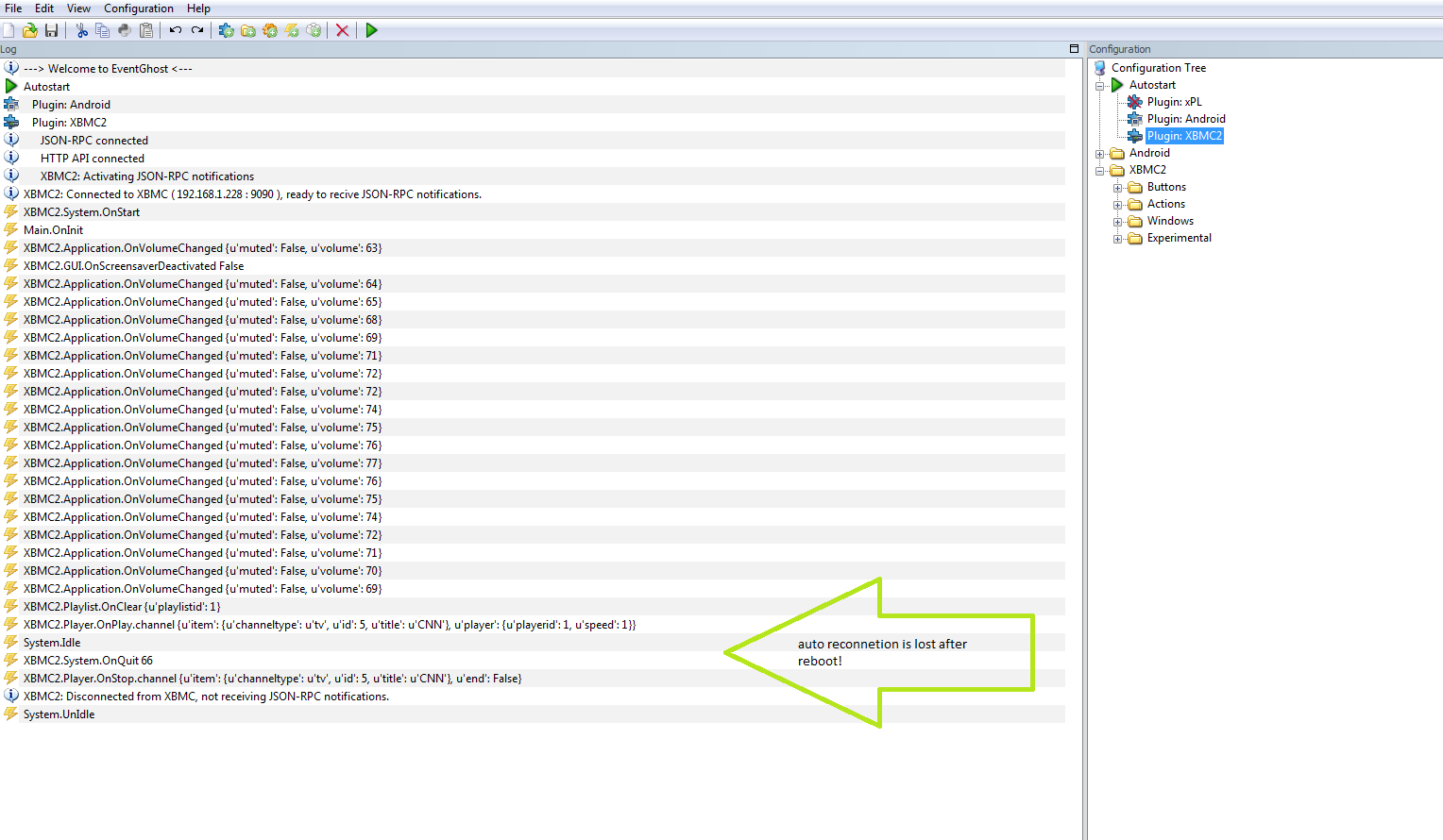Open the Configuration menu
This screenshot has width=1443, height=840.
point(139,8)
